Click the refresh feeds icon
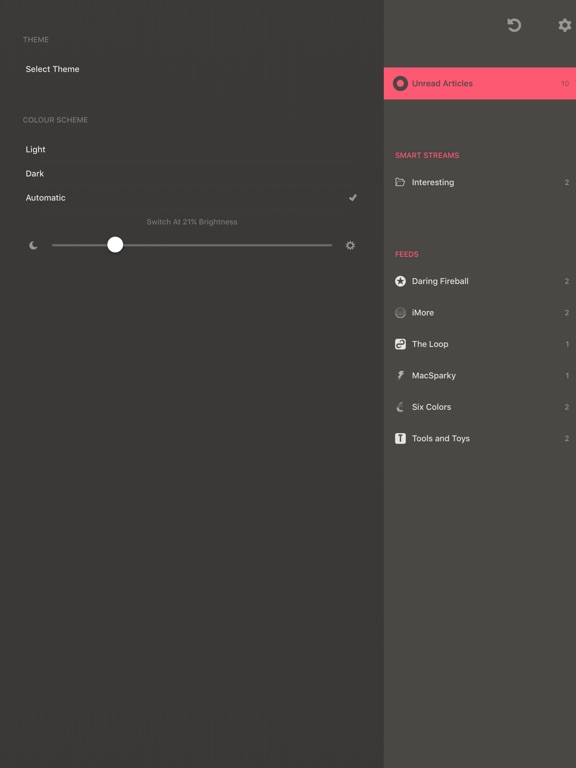The image size is (576, 768). click(514, 25)
